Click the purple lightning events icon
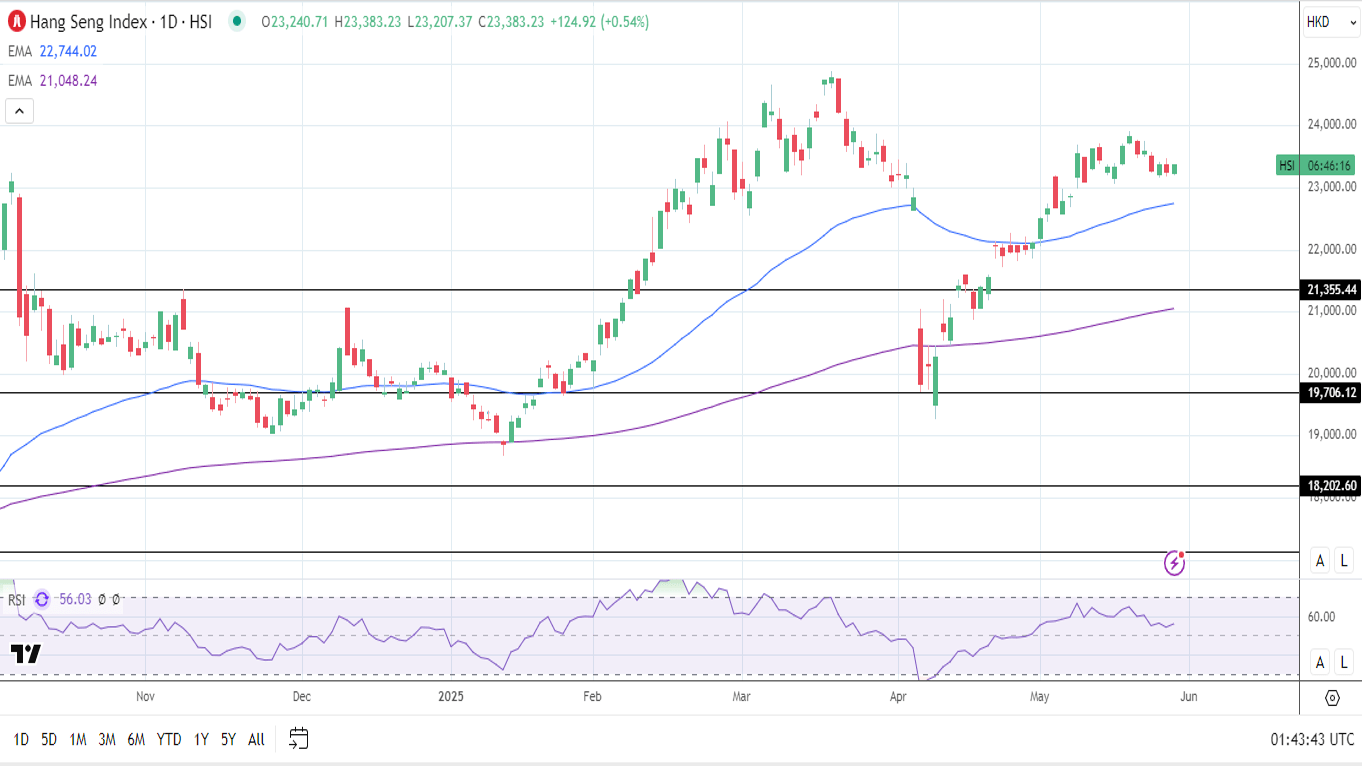Image resolution: width=1362 pixels, height=766 pixels. coord(1175,563)
